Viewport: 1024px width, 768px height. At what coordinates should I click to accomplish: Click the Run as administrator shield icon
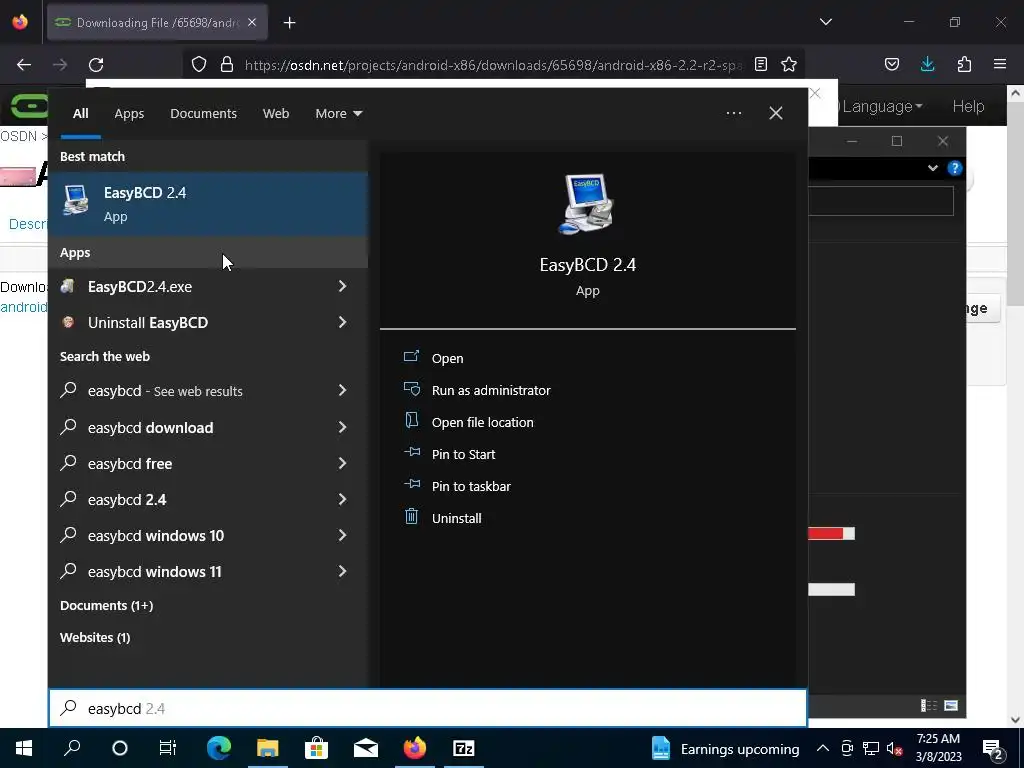click(411, 389)
